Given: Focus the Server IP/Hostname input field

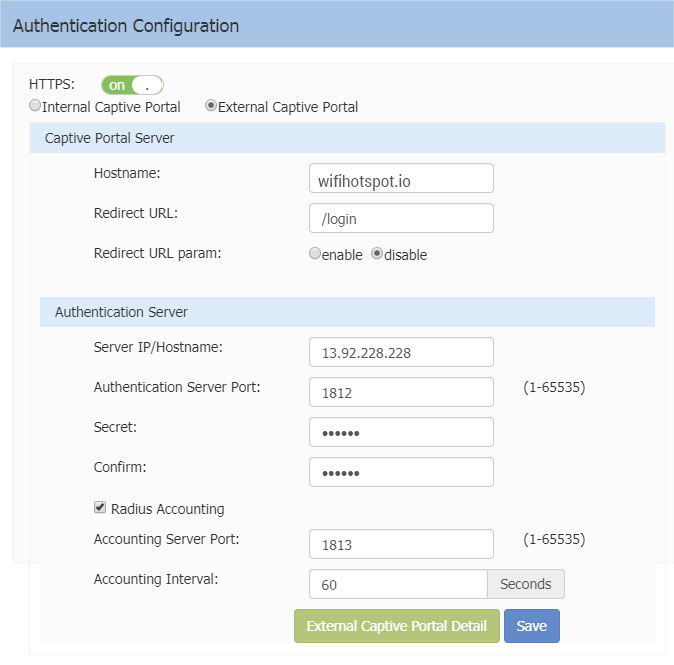Looking at the screenshot, I should click(401, 352).
